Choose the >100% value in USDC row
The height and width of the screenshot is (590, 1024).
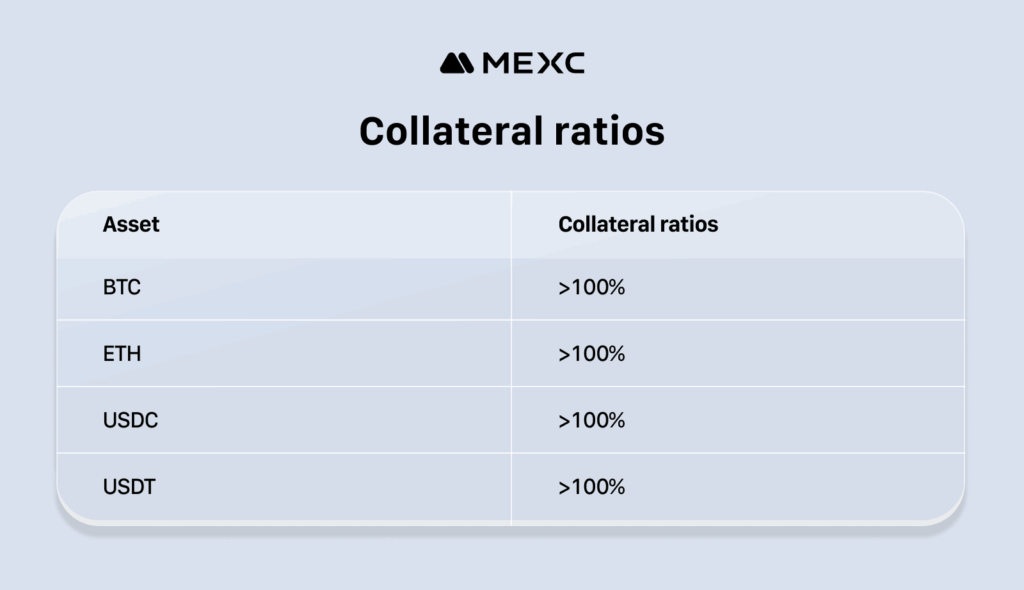pyautogui.click(x=591, y=421)
